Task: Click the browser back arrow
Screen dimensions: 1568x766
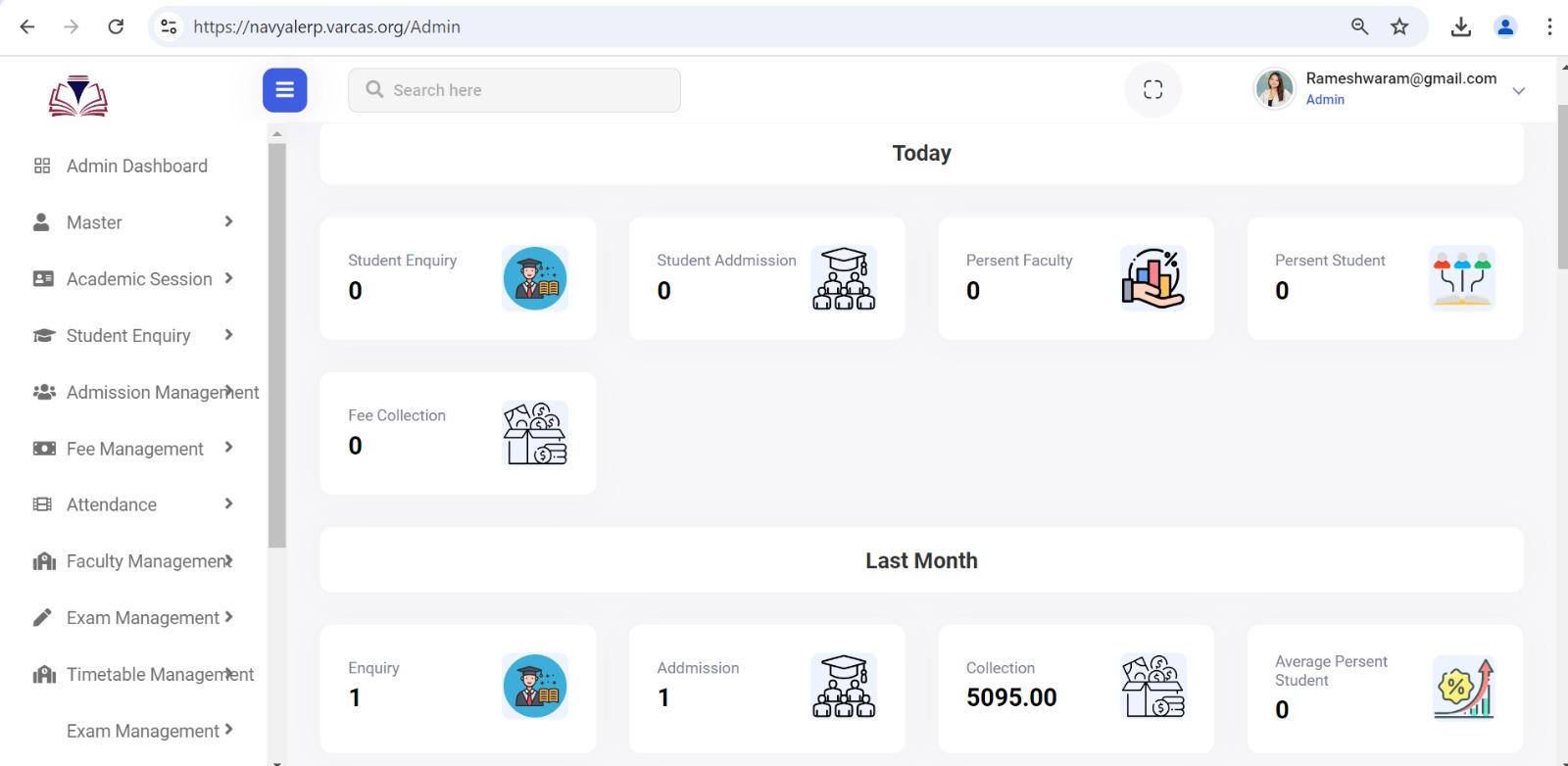Action: pyautogui.click(x=27, y=26)
